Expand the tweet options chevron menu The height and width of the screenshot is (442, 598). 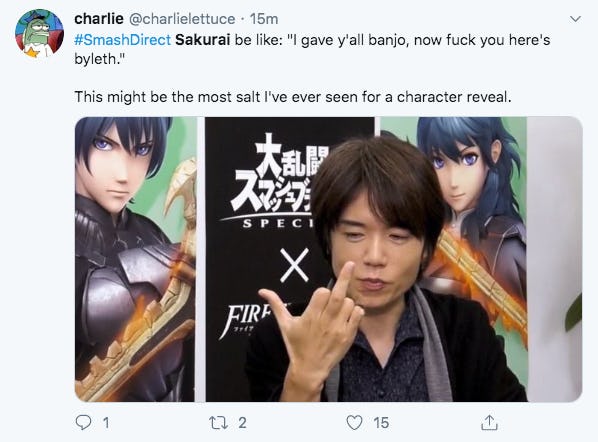pos(575,19)
